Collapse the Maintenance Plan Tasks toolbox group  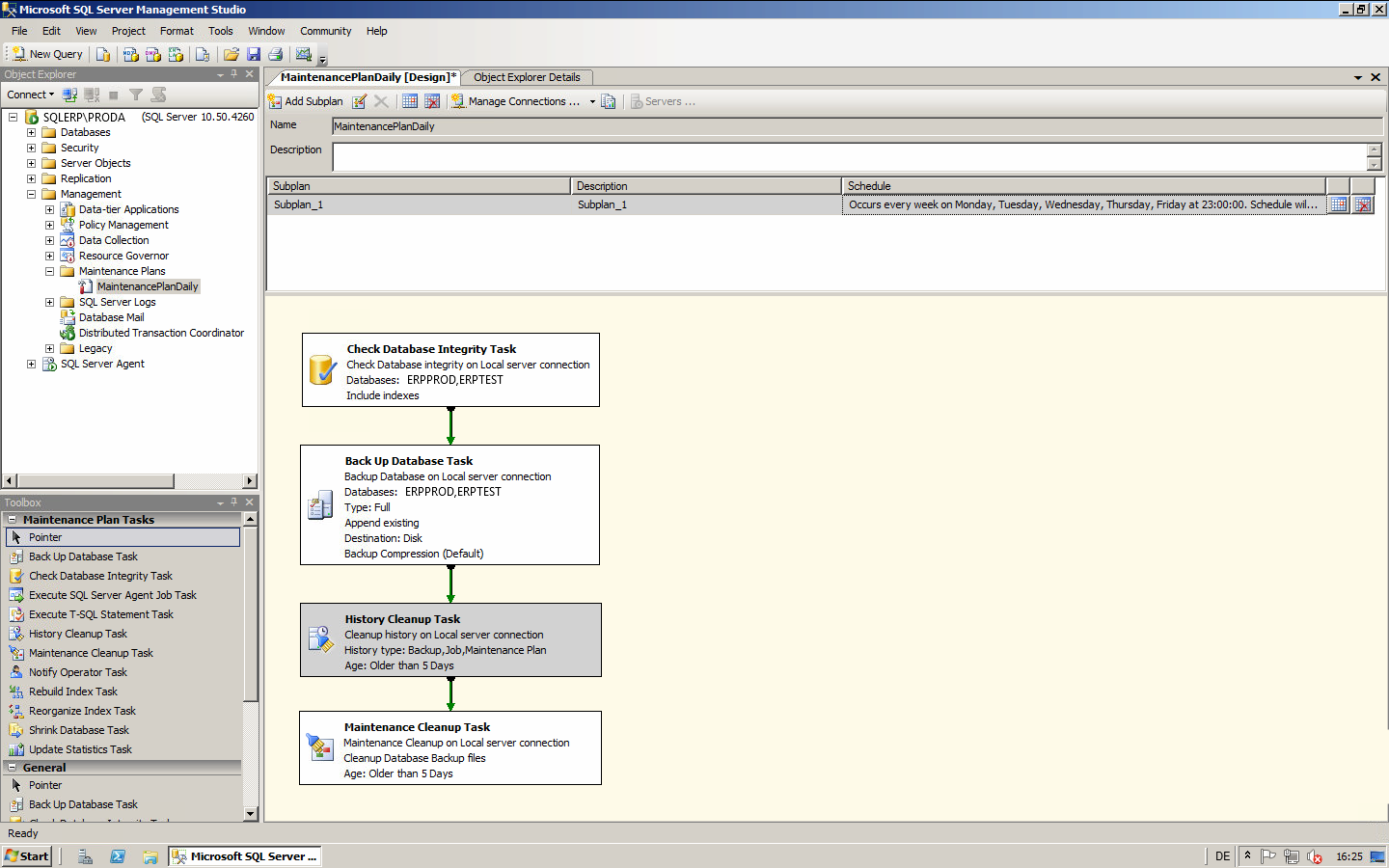tap(13, 520)
